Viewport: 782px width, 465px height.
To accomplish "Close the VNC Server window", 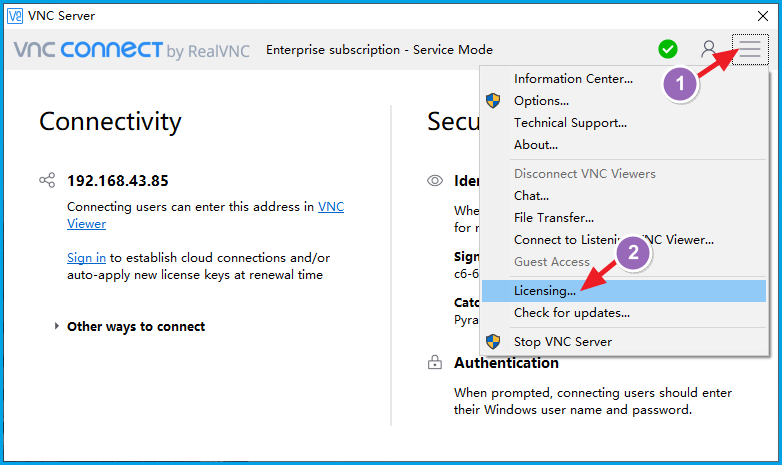I will [x=763, y=16].
